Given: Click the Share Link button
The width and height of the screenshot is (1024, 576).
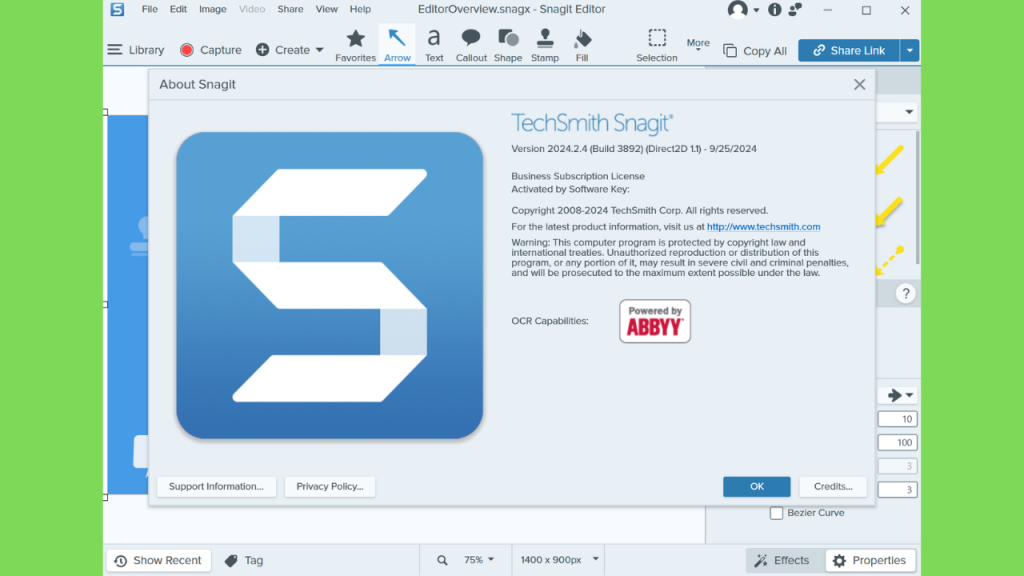Looking at the screenshot, I should [x=849, y=50].
